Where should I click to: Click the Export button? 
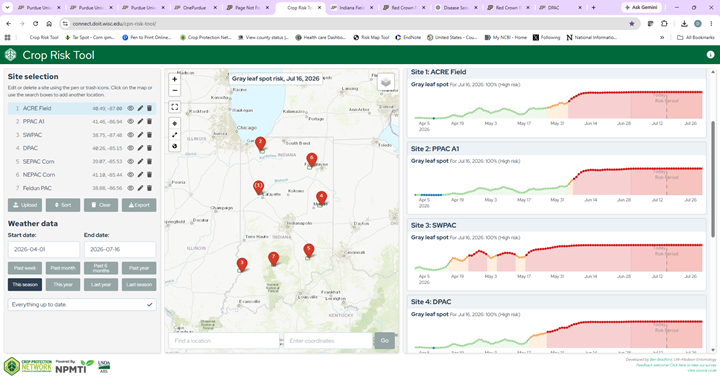coord(139,205)
